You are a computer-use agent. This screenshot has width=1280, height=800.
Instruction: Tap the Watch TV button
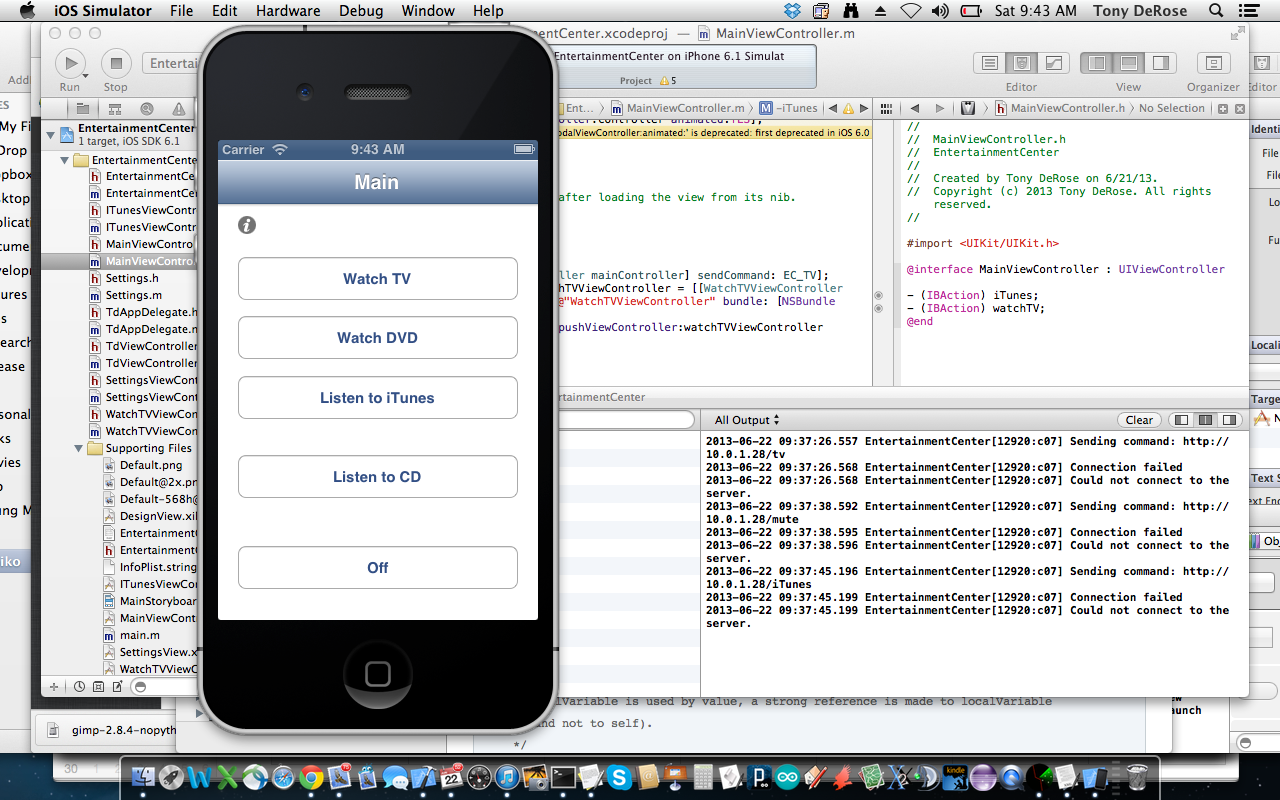(x=377, y=279)
